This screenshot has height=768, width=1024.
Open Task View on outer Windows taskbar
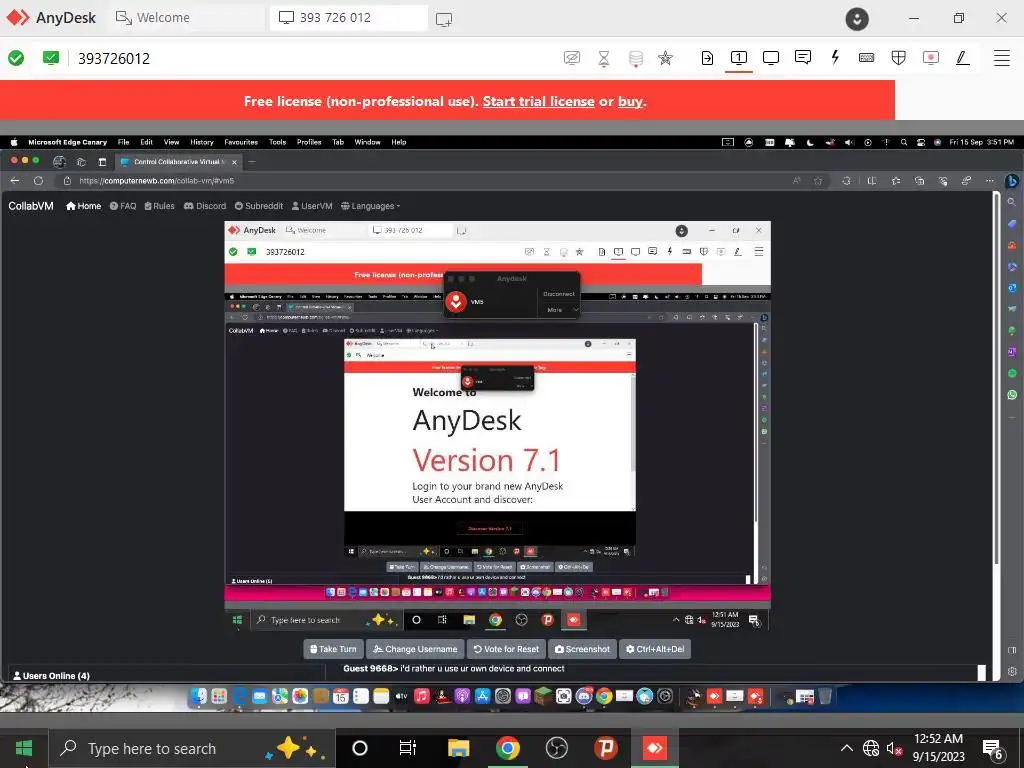coord(408,748)
